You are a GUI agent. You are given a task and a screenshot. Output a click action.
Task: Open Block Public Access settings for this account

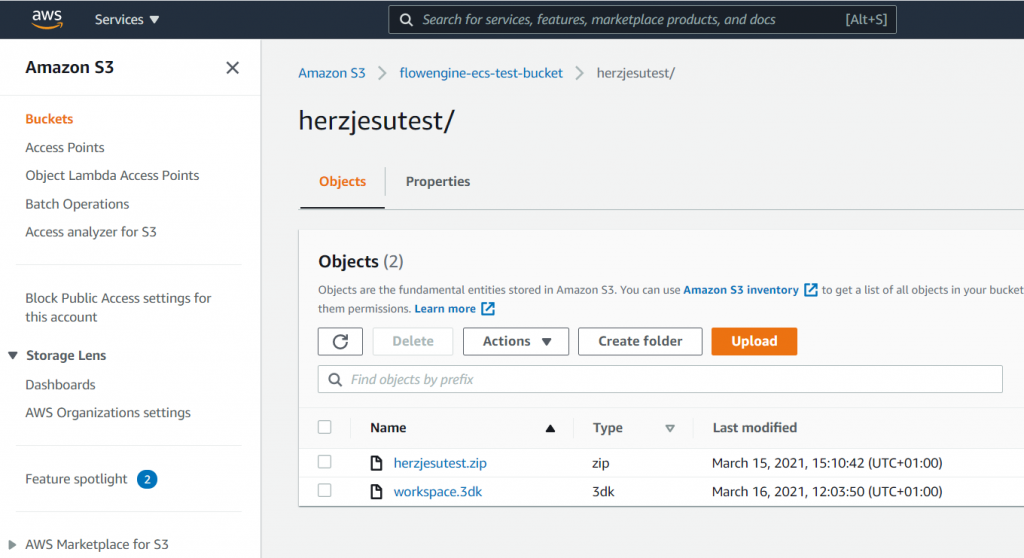[118, 307]
